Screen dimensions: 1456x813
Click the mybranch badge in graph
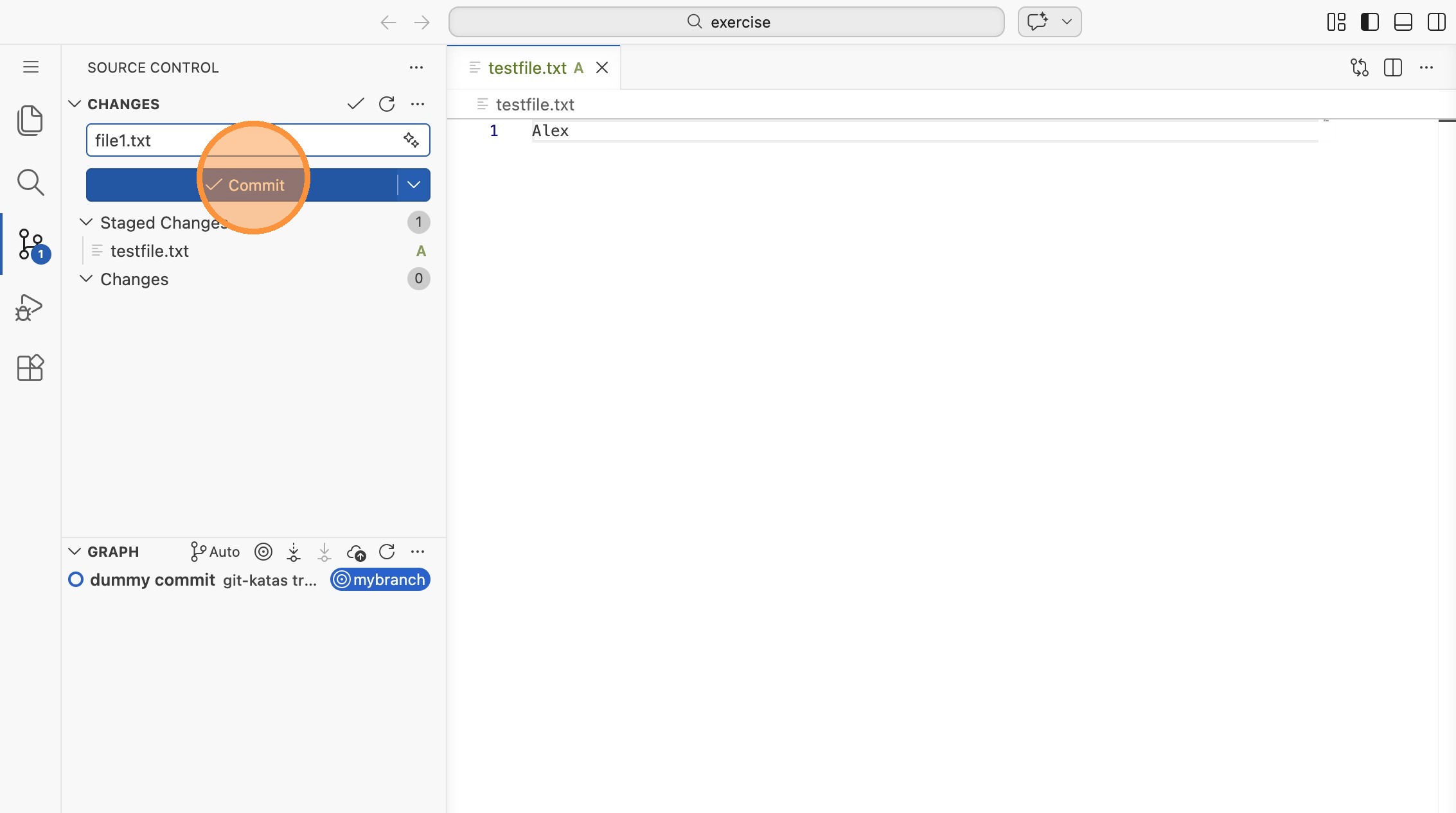(x=380, y=580)
